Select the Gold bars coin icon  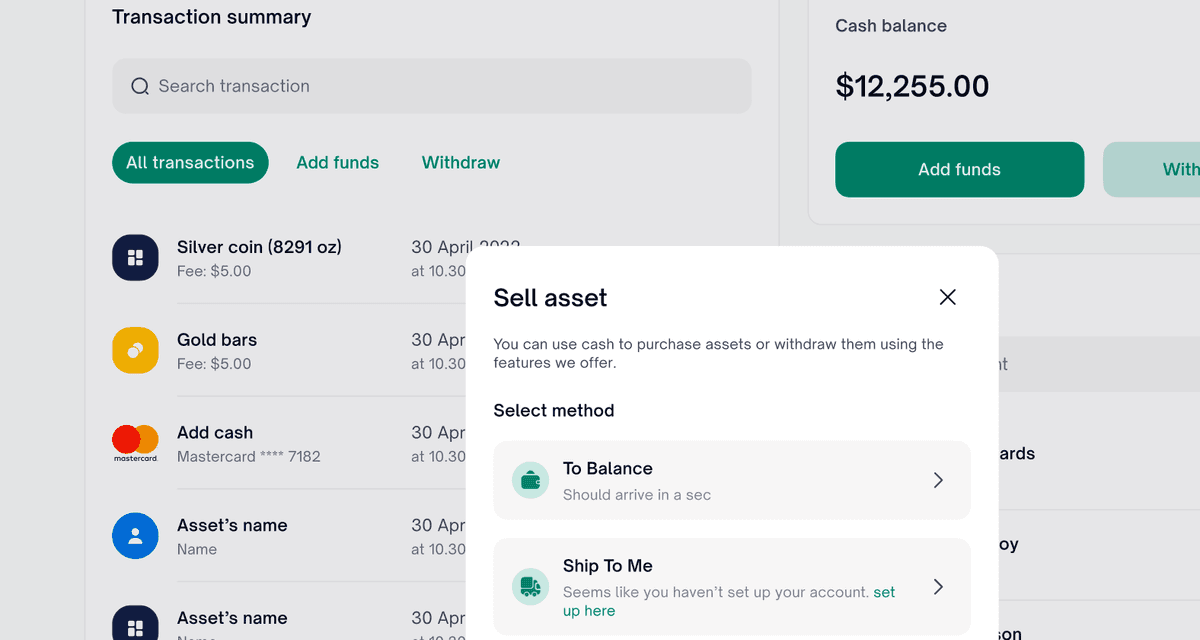point(135,350)
